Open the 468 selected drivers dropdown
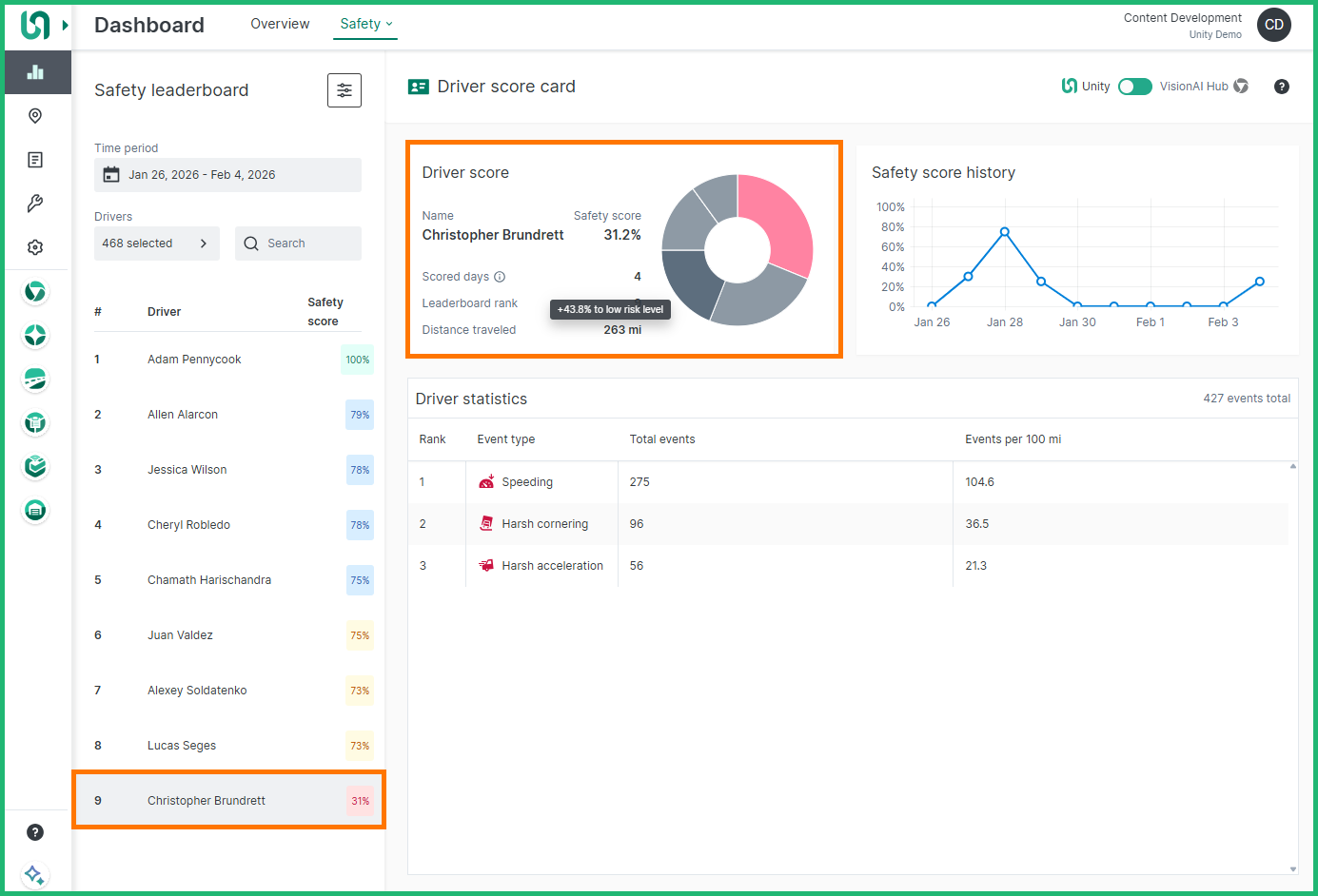This screenshot has height=896, width=1318. (x=156, y=243)
